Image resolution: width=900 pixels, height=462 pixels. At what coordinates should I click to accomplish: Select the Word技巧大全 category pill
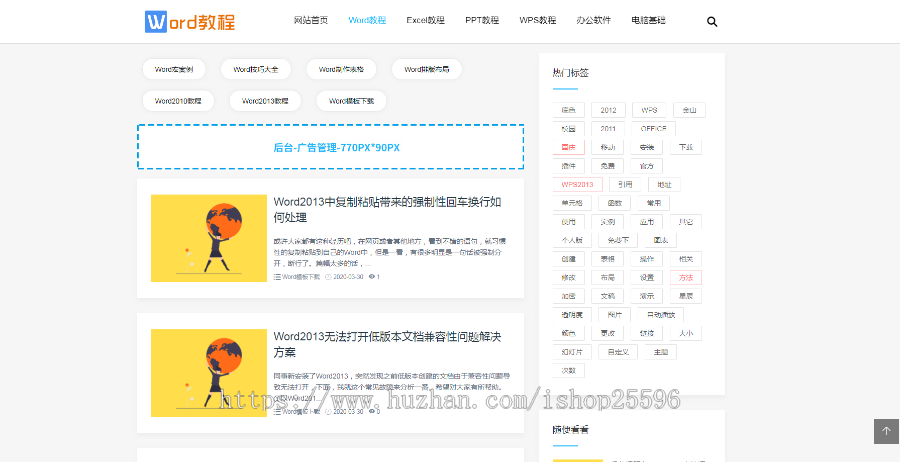255,69
